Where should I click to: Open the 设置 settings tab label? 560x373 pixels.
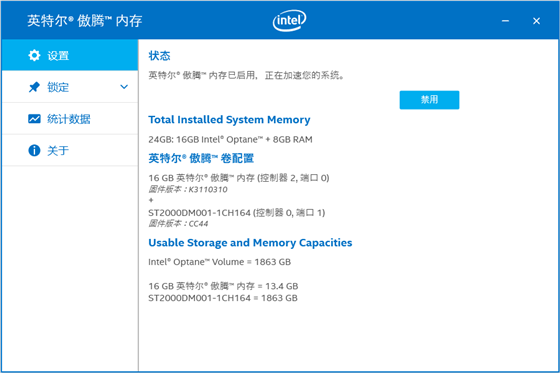(58, 56)
